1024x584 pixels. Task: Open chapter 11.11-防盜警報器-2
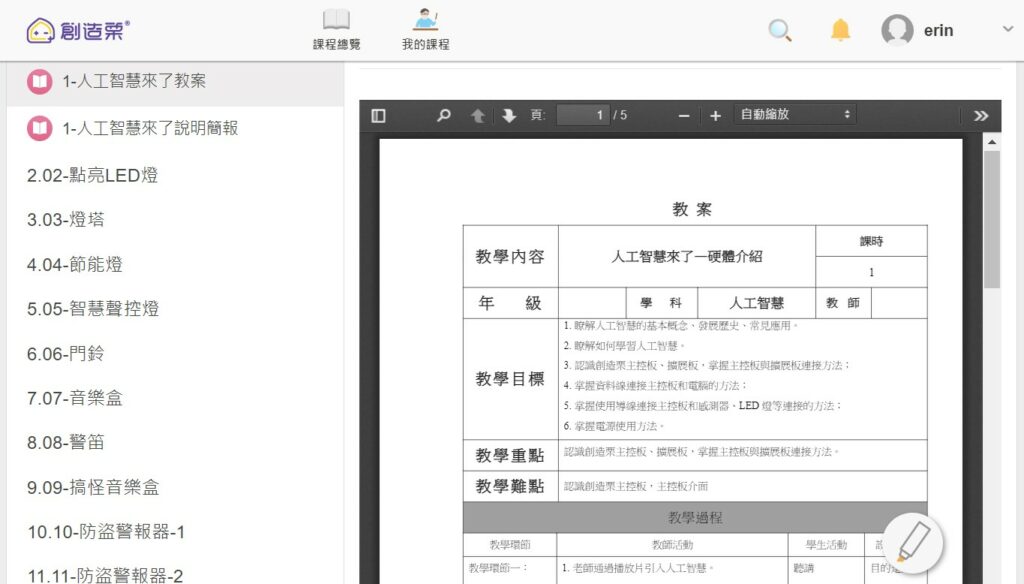coord(105,576)
